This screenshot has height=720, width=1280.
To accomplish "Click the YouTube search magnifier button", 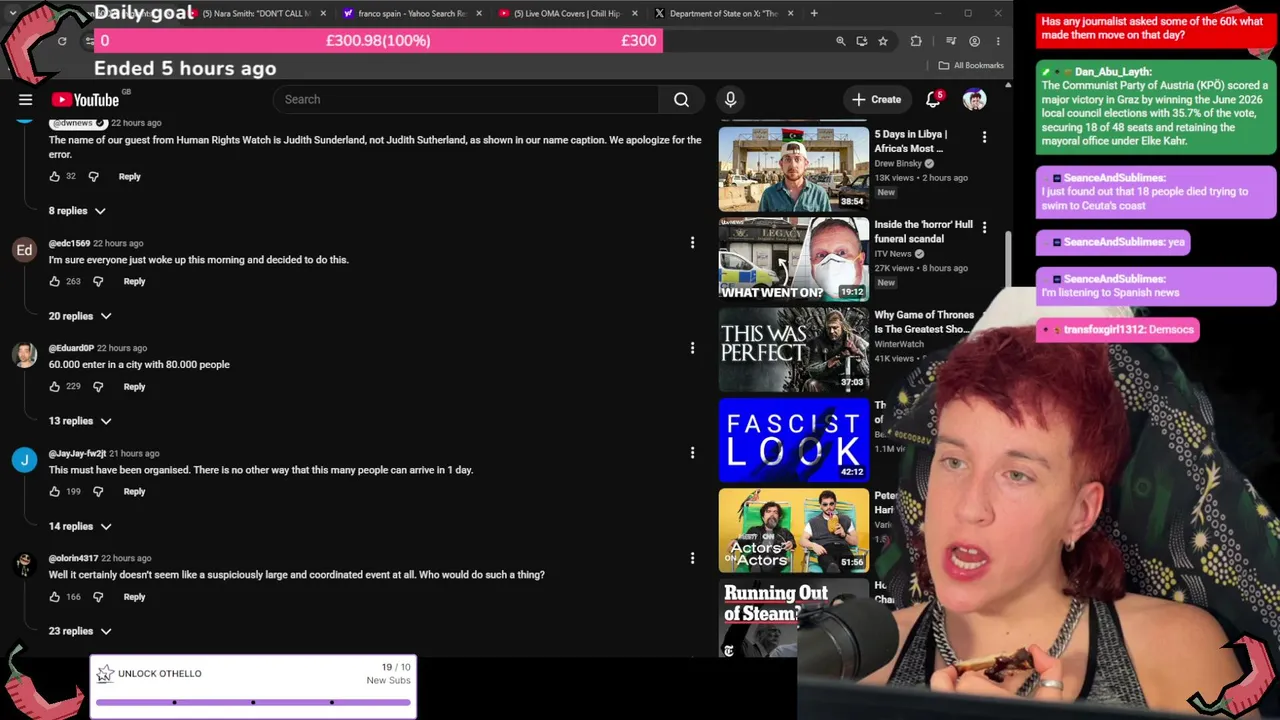I will click(x=681, y=99).
